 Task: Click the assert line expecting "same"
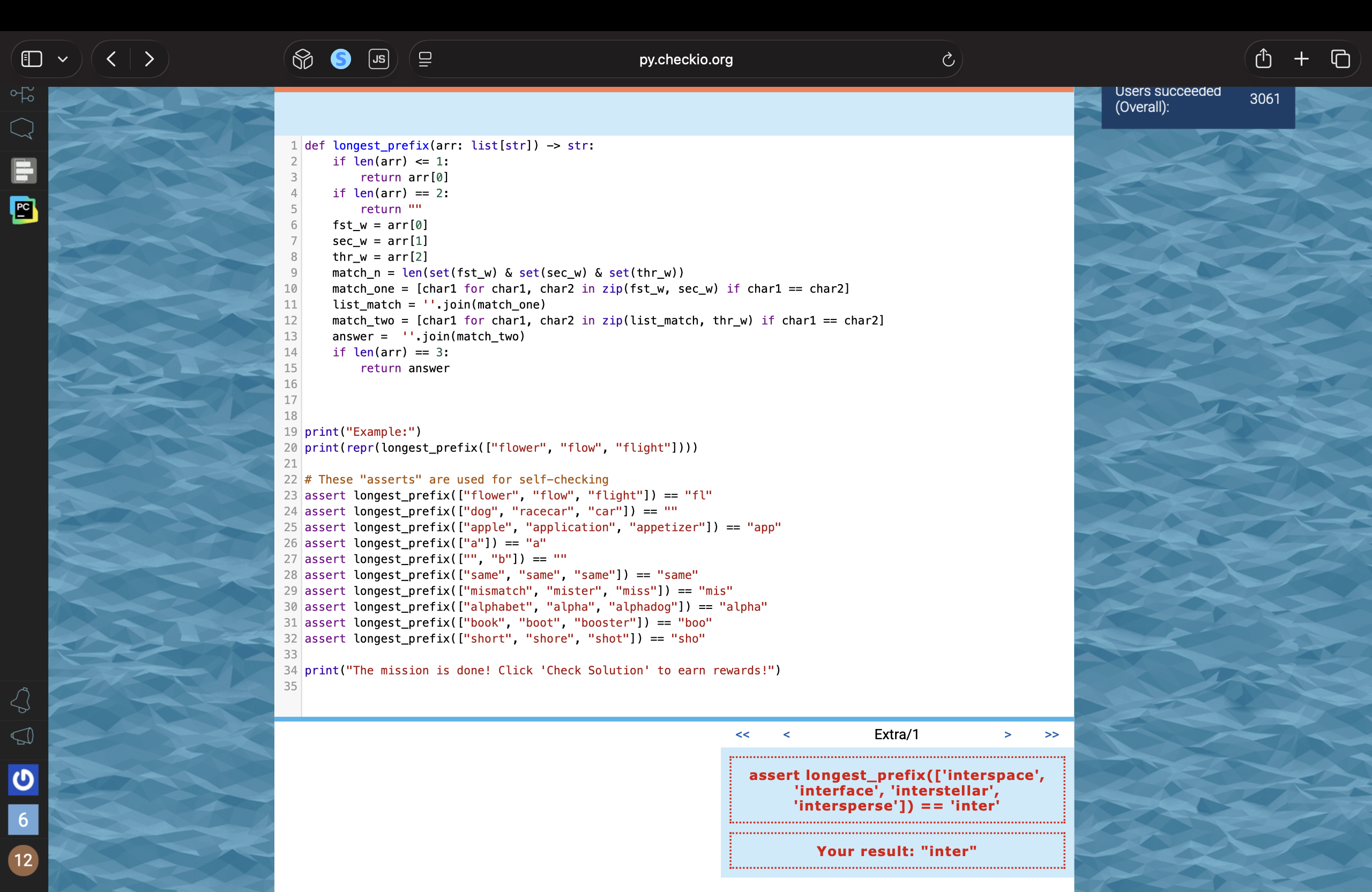(x=502, y=575)
